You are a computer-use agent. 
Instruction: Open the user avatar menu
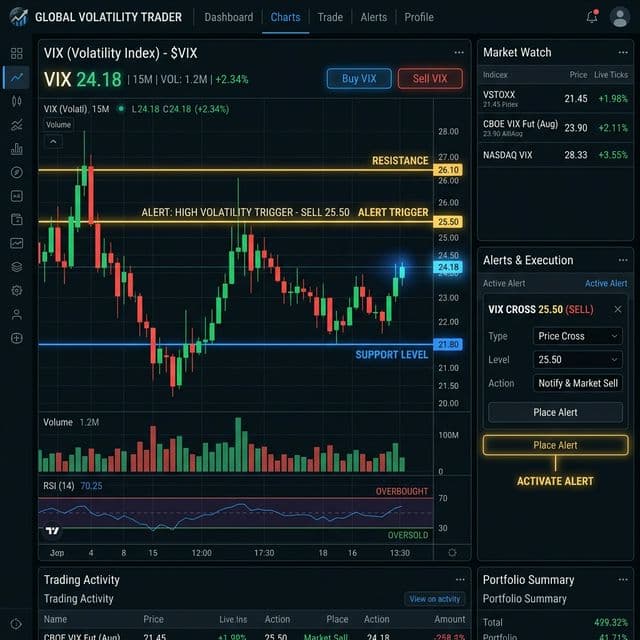tap(620, 17)
